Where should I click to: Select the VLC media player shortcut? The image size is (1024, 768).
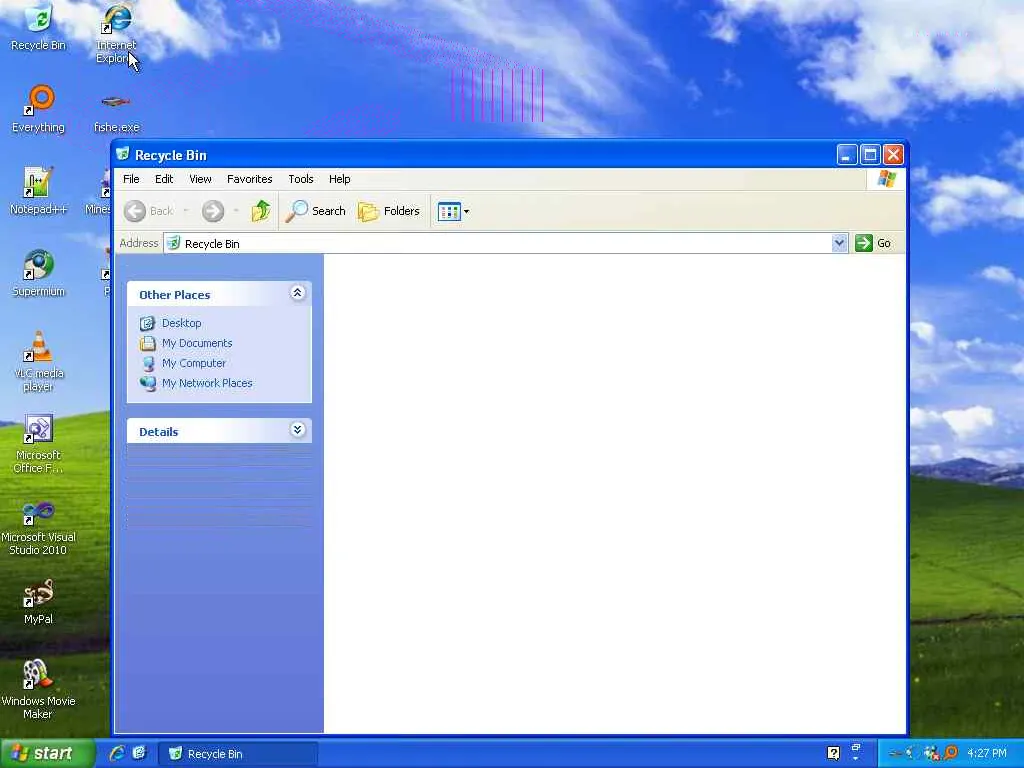(x=39, y=361)
